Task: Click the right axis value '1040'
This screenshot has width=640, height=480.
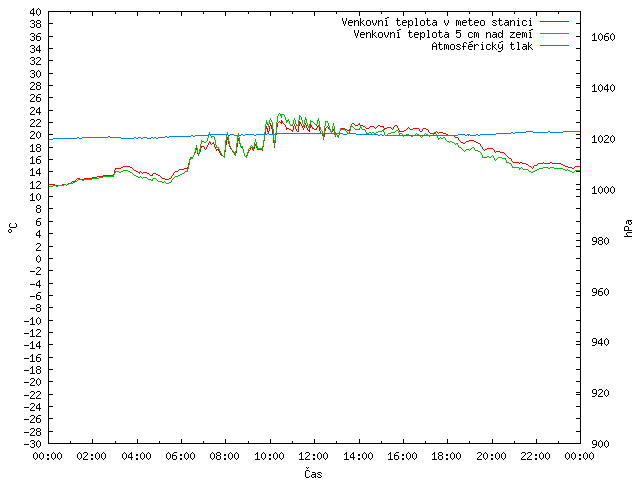Action: (603, 88)
